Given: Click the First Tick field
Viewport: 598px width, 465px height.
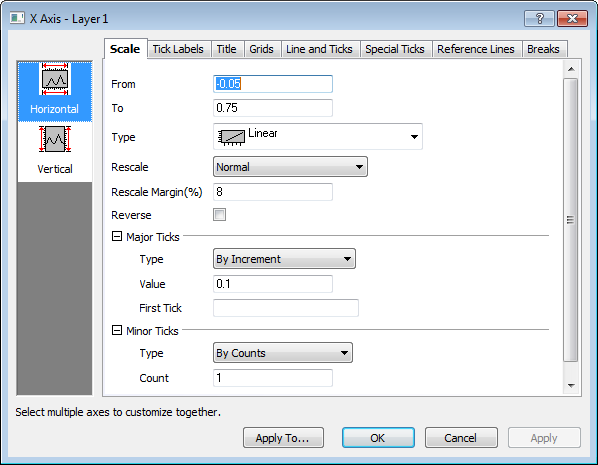Looking at the screenshot, I should click(286, 308).
